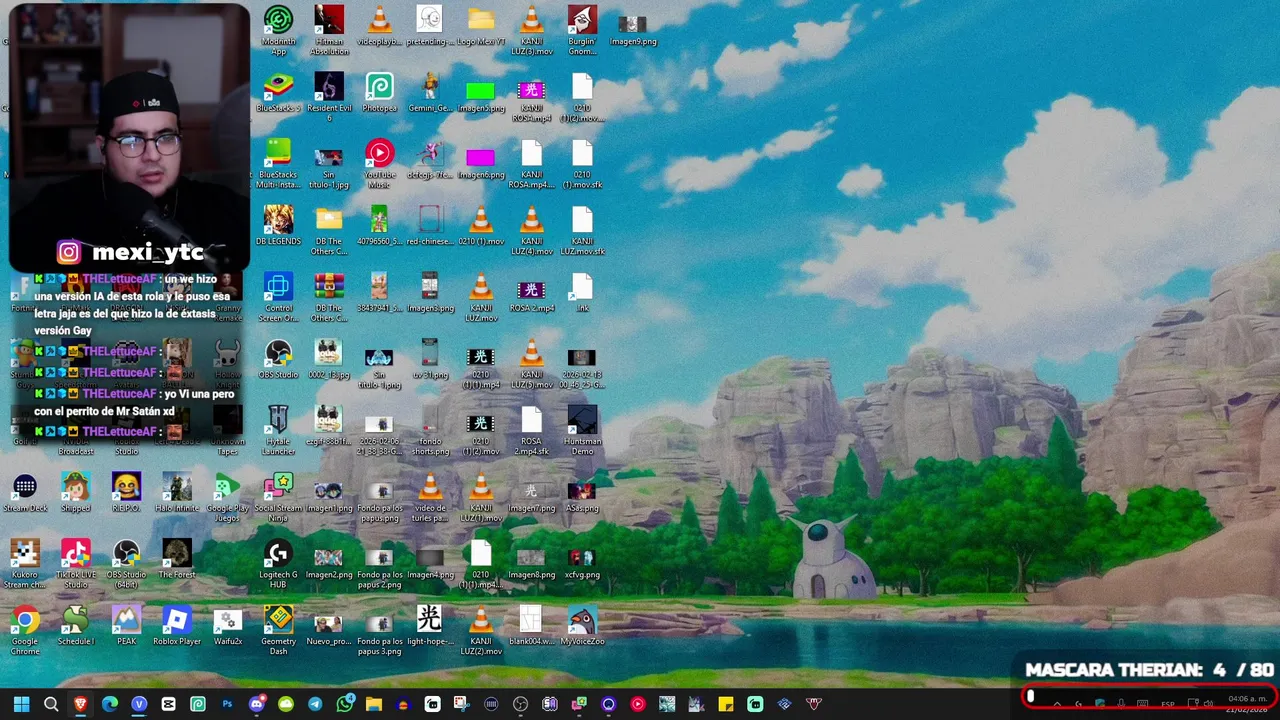Open OBS Studio desktop shortcut

point(278,359)
